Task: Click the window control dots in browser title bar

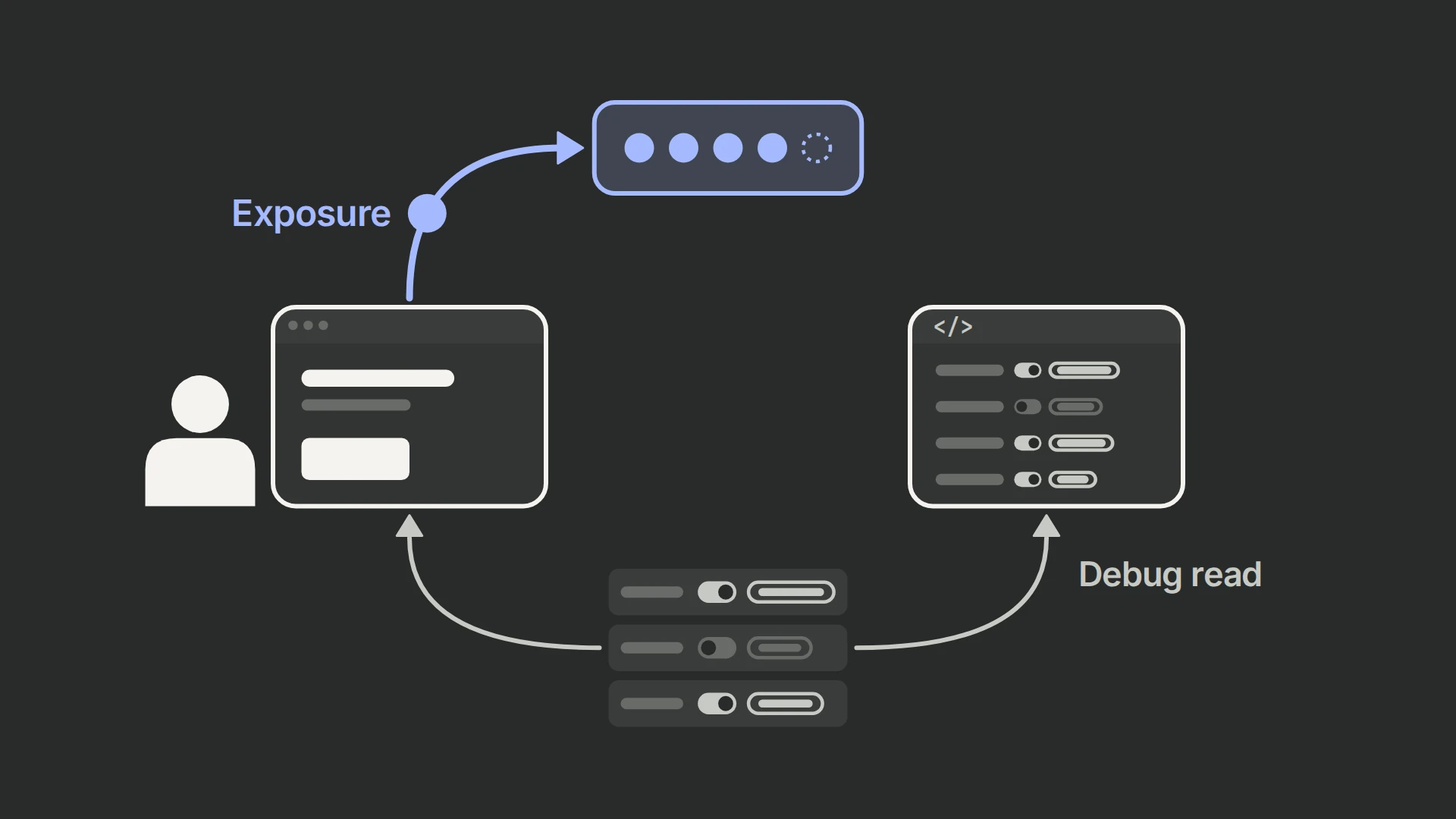Action: pyautogui.click(x=308, y=325)
